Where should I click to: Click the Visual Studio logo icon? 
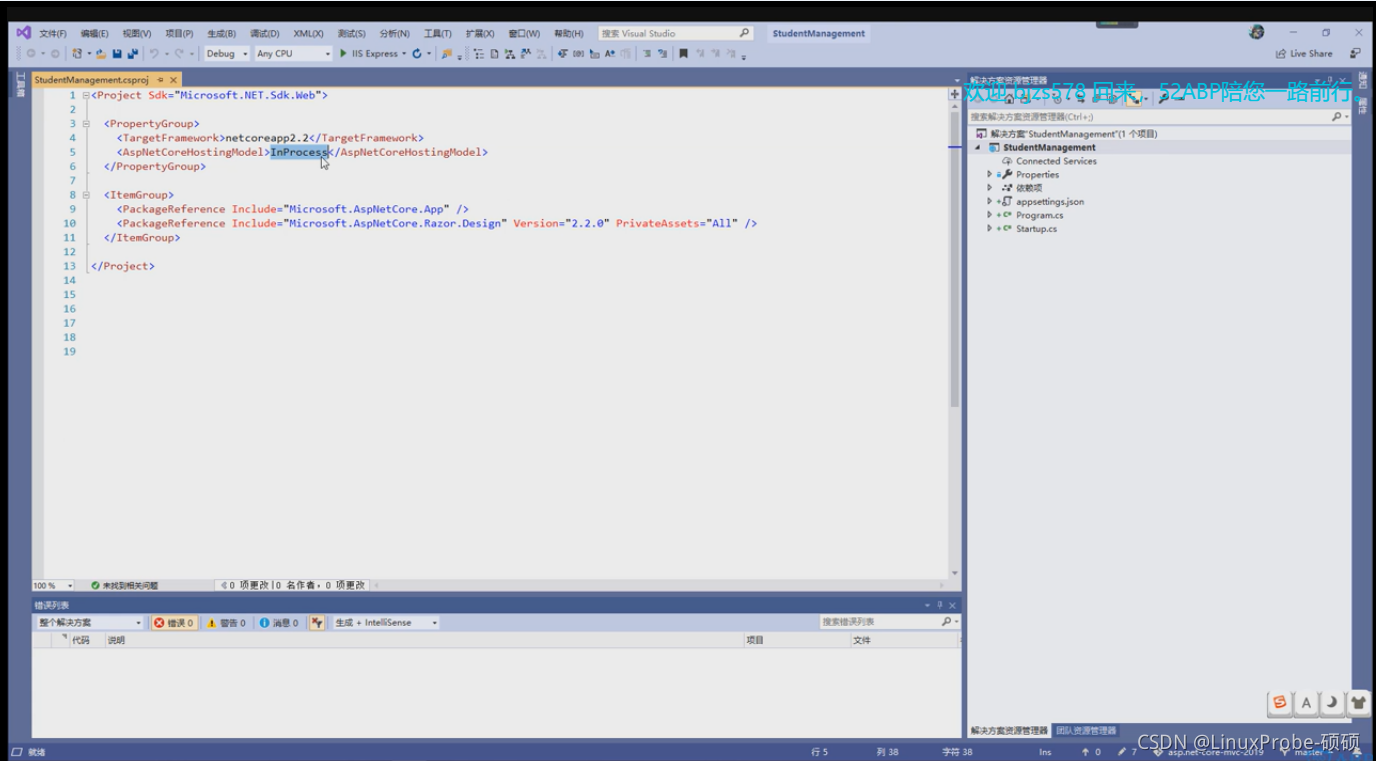pos(24,33)
